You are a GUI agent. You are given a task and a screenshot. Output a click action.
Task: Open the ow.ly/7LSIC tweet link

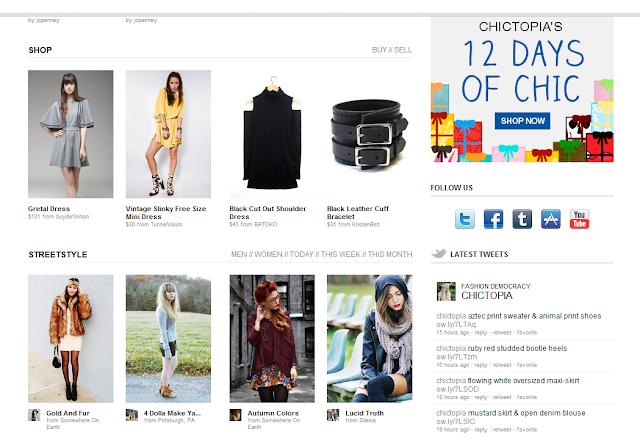click(456, 422)
